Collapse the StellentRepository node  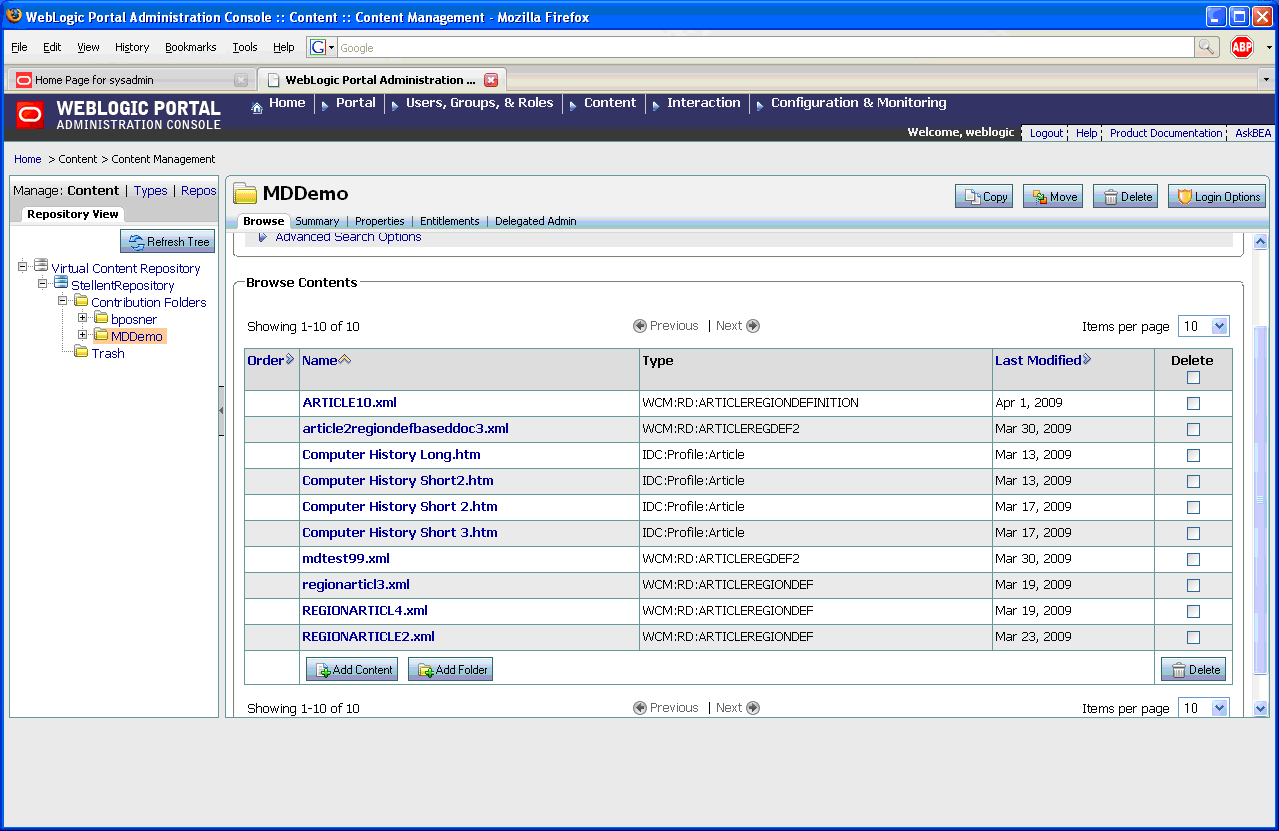43,283
